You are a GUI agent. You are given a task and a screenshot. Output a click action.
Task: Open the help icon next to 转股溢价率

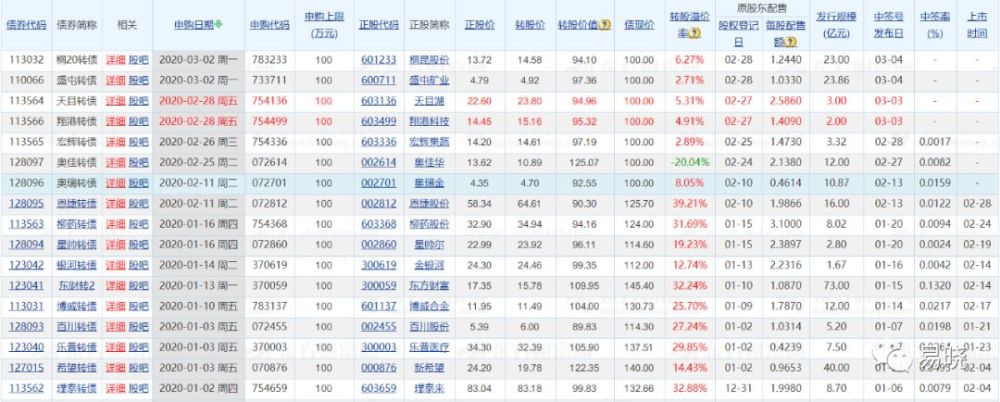point(696,33)
